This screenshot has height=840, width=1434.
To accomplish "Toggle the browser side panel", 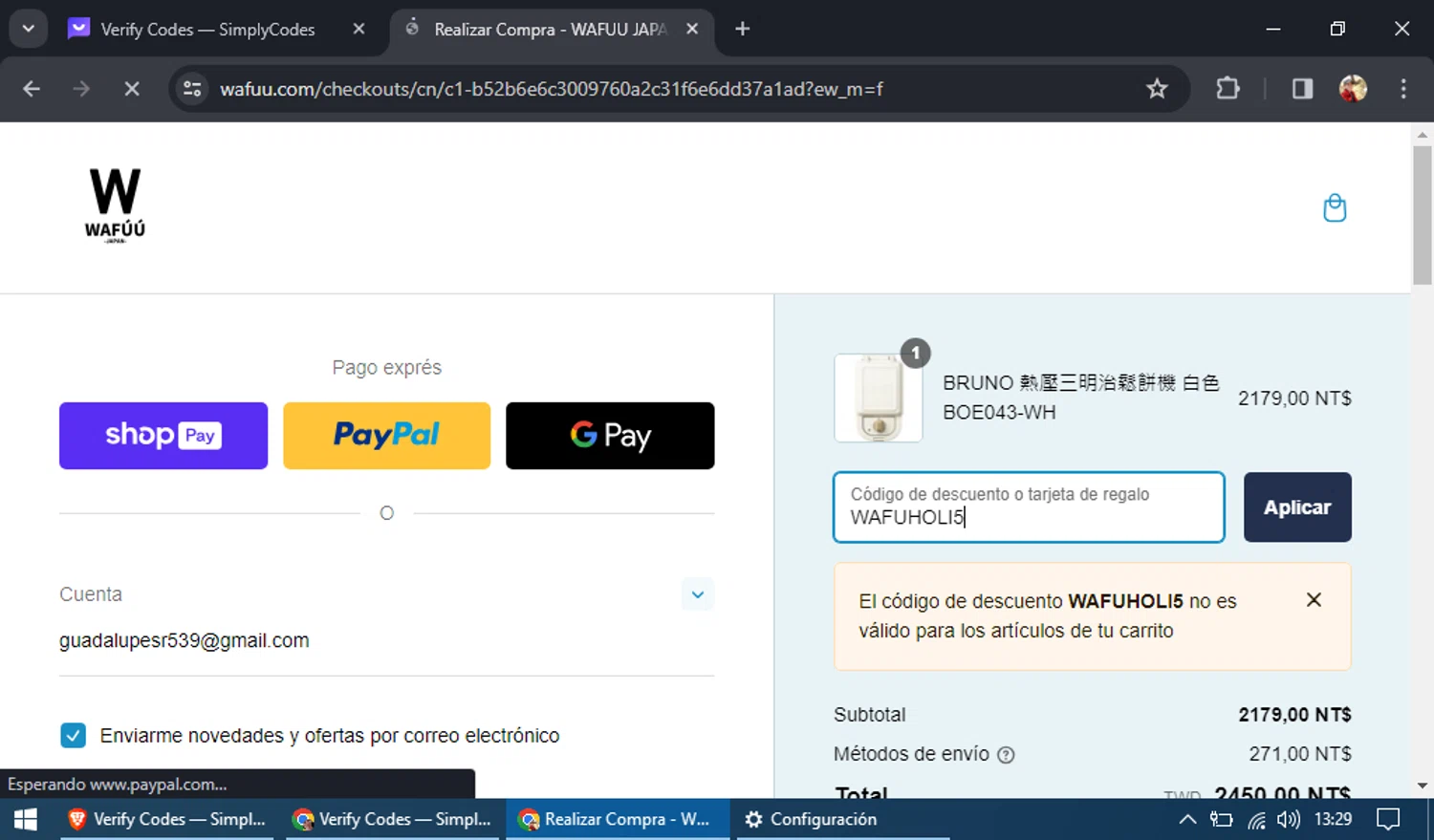I will click(1302, 89).
